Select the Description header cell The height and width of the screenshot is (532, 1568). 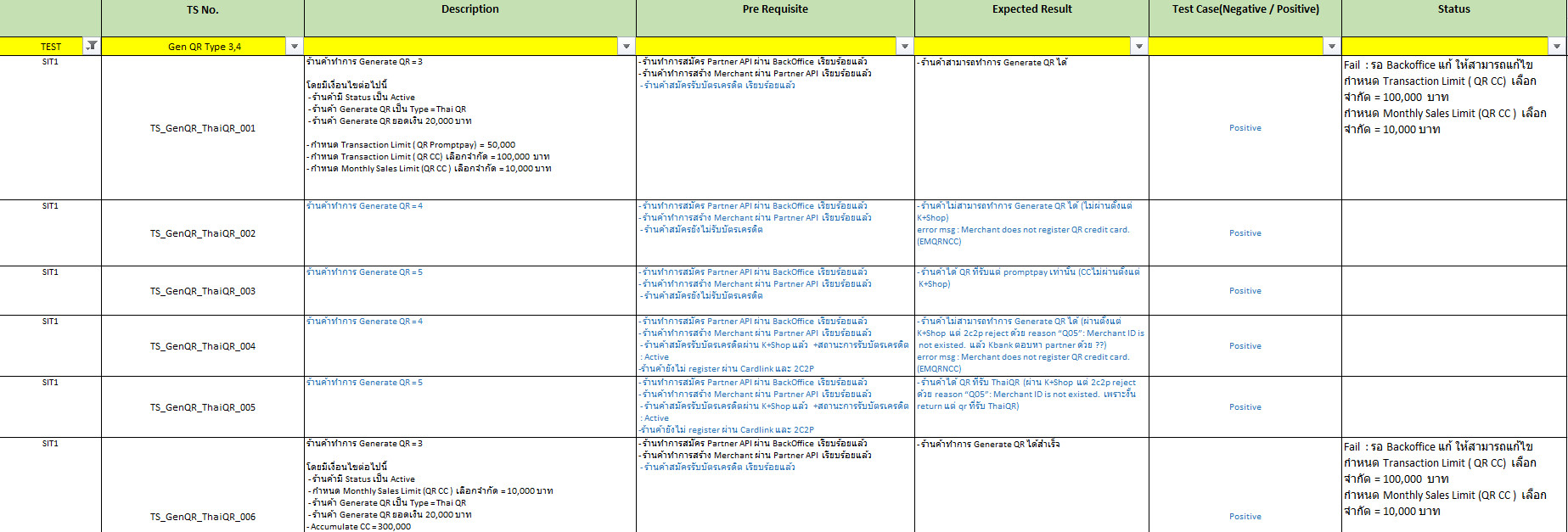[x=469, y=10]
